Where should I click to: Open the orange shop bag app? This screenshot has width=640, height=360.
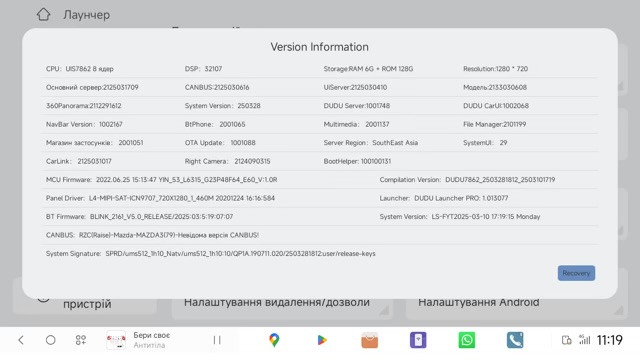point(370,340)
